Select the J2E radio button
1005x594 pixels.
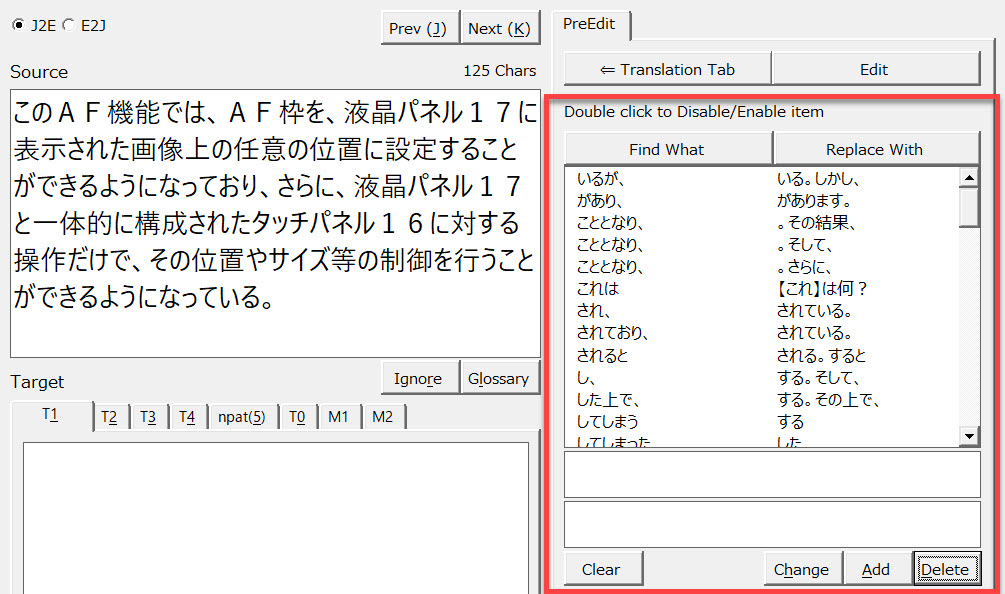(18, 25)
